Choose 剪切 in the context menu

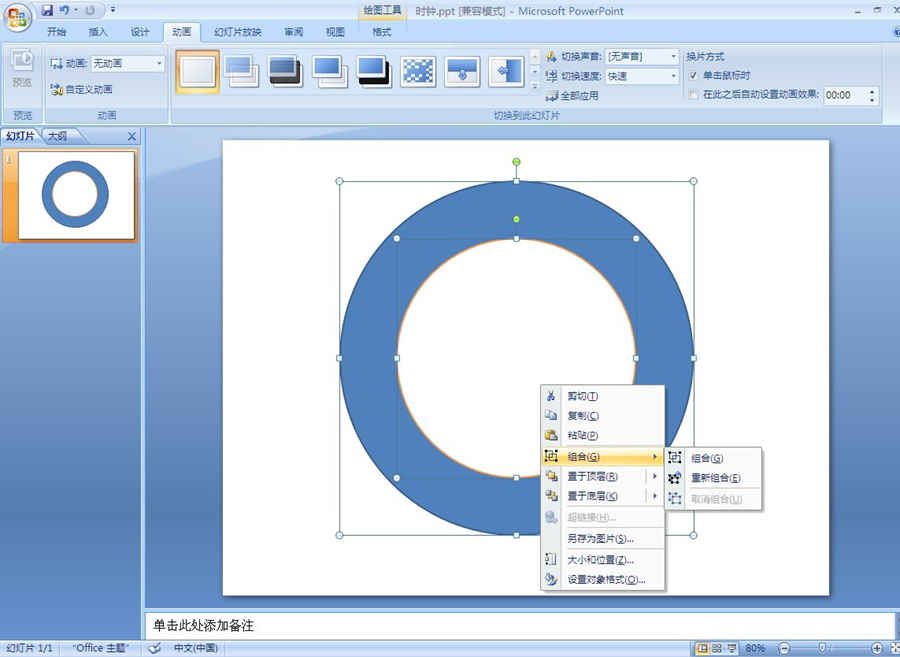(603, 396)
